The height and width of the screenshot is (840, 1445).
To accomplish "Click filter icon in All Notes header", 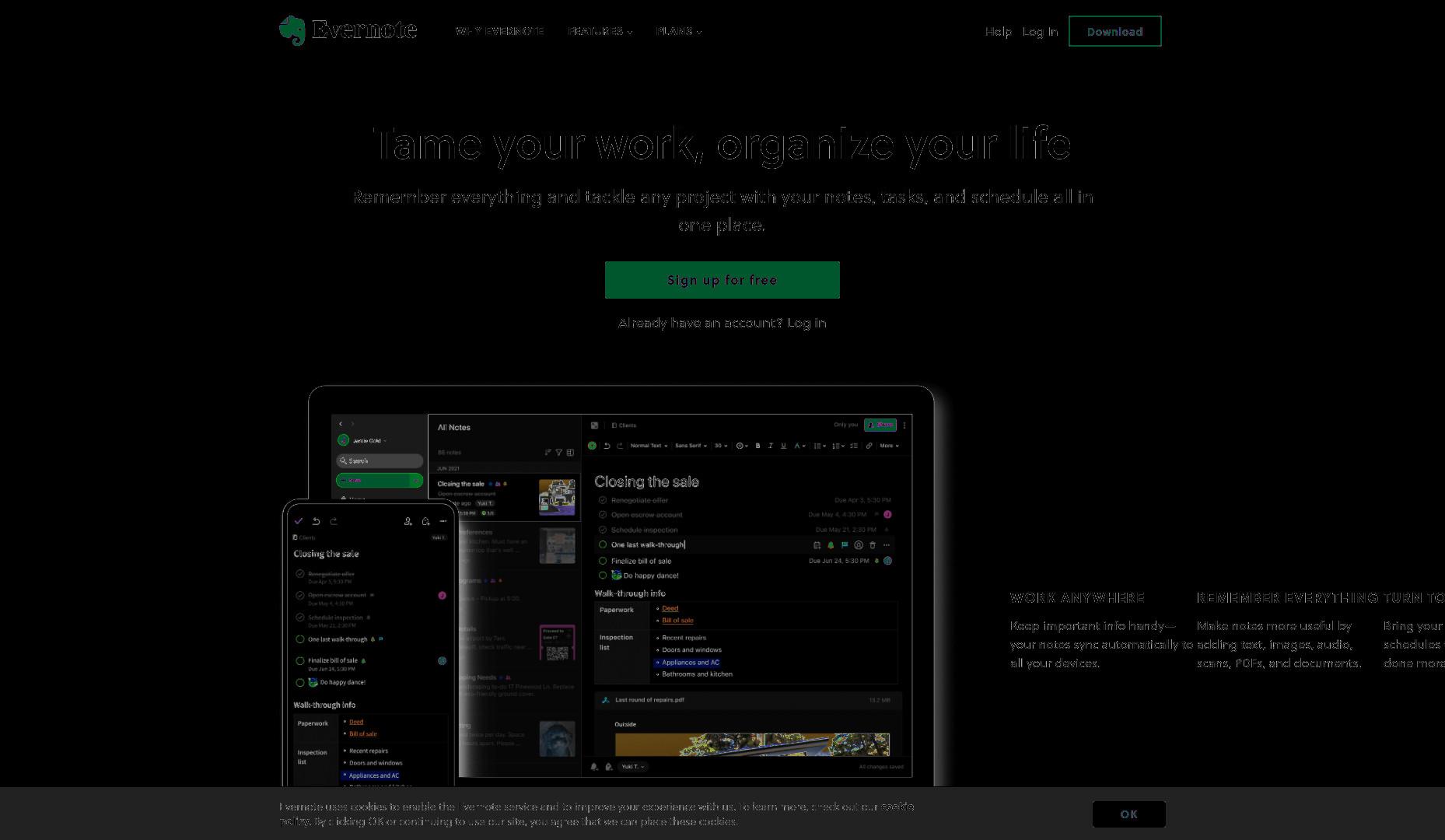I will (x=559, y=452).
